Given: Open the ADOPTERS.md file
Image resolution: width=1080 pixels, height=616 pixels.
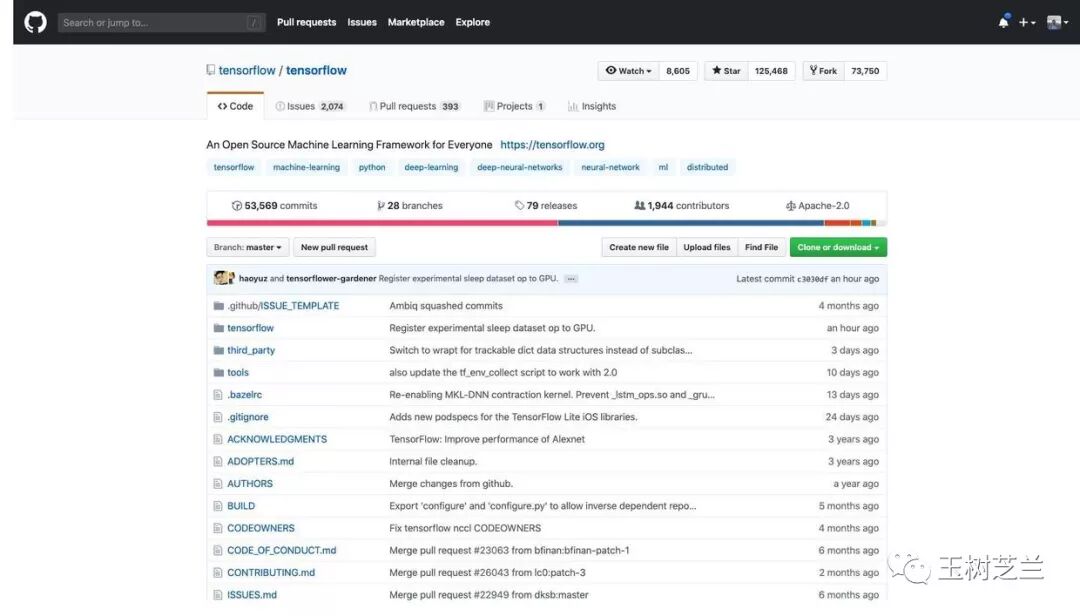Looking at the screenshot, I should pyautogui.click(x=260, y=461).
